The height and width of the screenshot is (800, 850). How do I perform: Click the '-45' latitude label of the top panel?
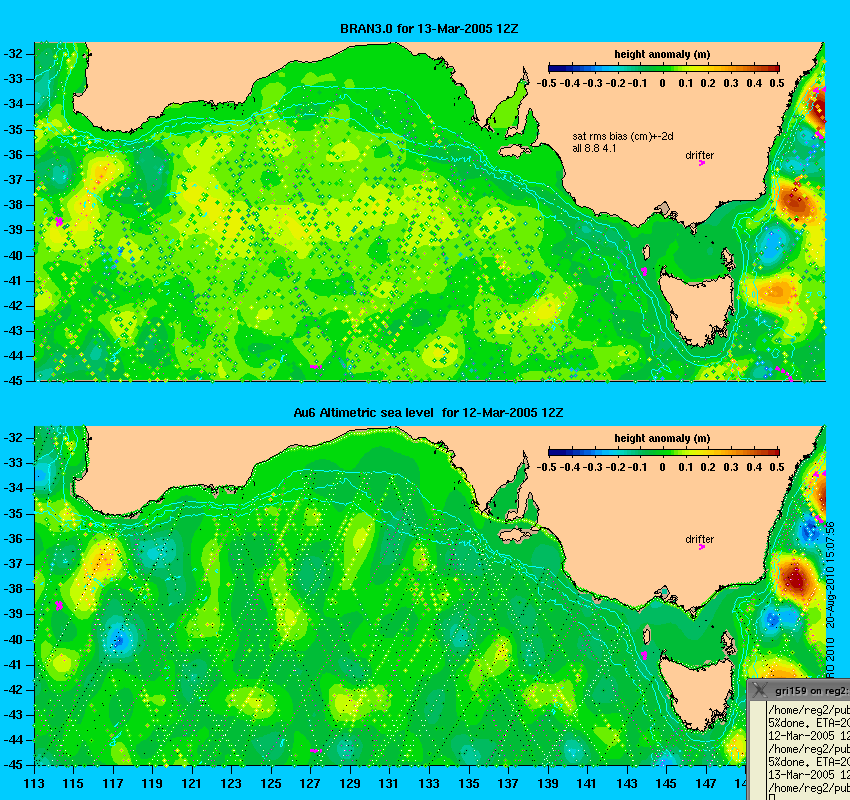[x=13, y=380]
